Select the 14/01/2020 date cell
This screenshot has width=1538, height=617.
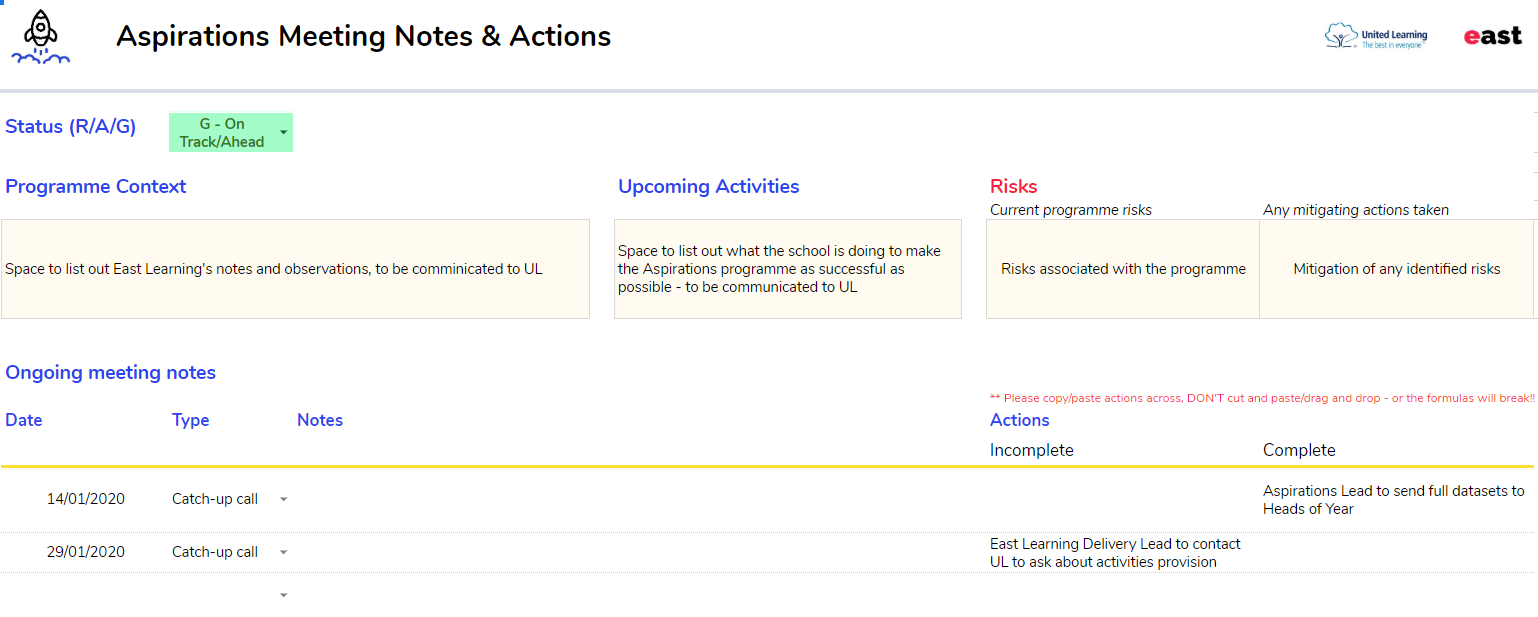(86, 499)
